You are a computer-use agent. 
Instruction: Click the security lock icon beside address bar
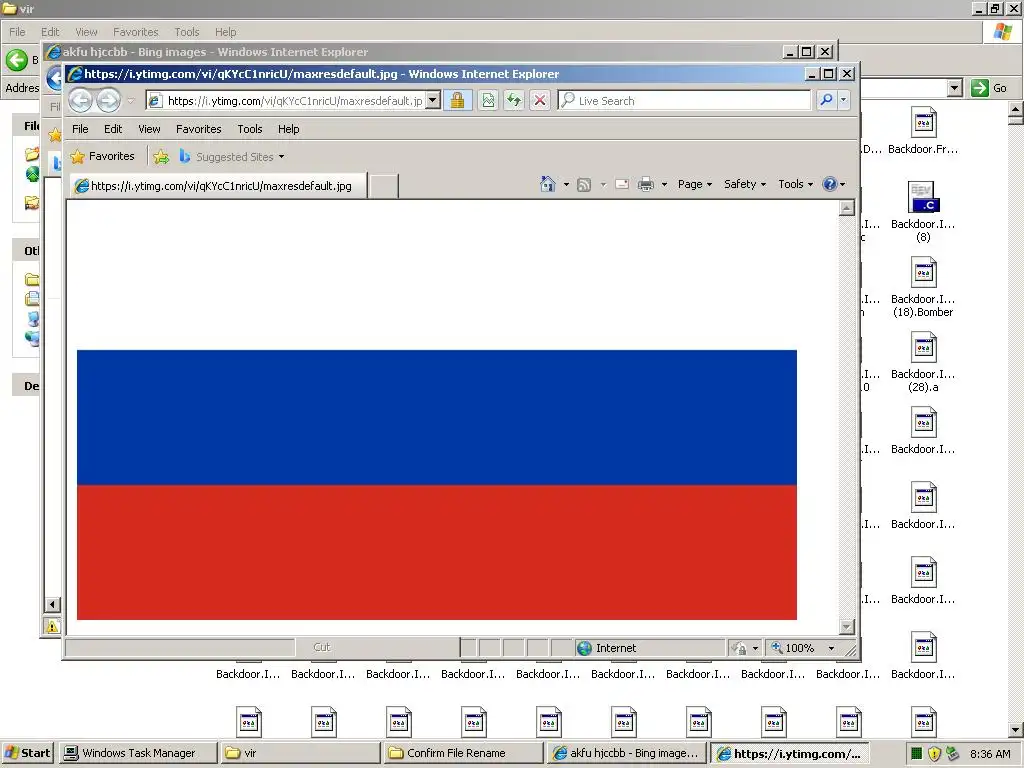click(457, 100)
